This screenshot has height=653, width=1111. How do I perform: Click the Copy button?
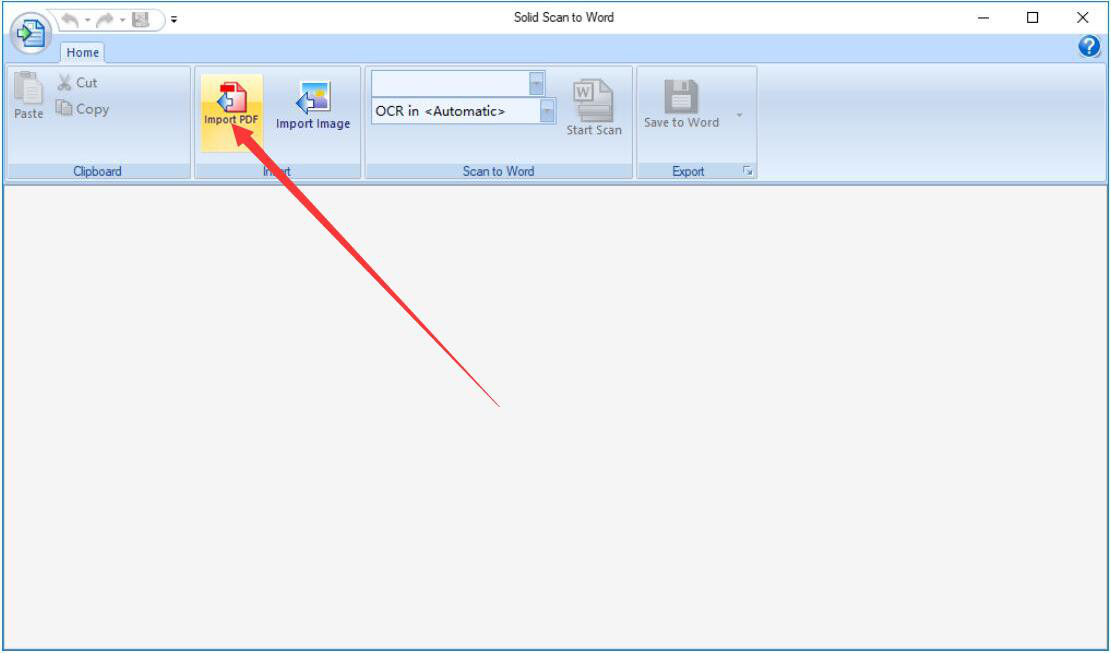[x=83, y=109]
